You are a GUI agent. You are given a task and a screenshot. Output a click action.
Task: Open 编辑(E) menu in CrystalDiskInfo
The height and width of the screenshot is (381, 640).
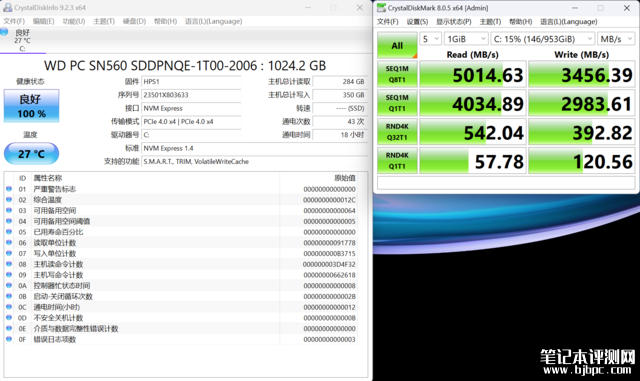coord(43,21)
